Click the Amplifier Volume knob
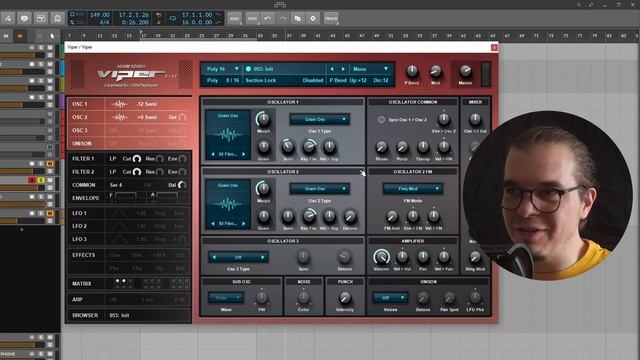Screen dimensions: 640x360 click(381, 257)
